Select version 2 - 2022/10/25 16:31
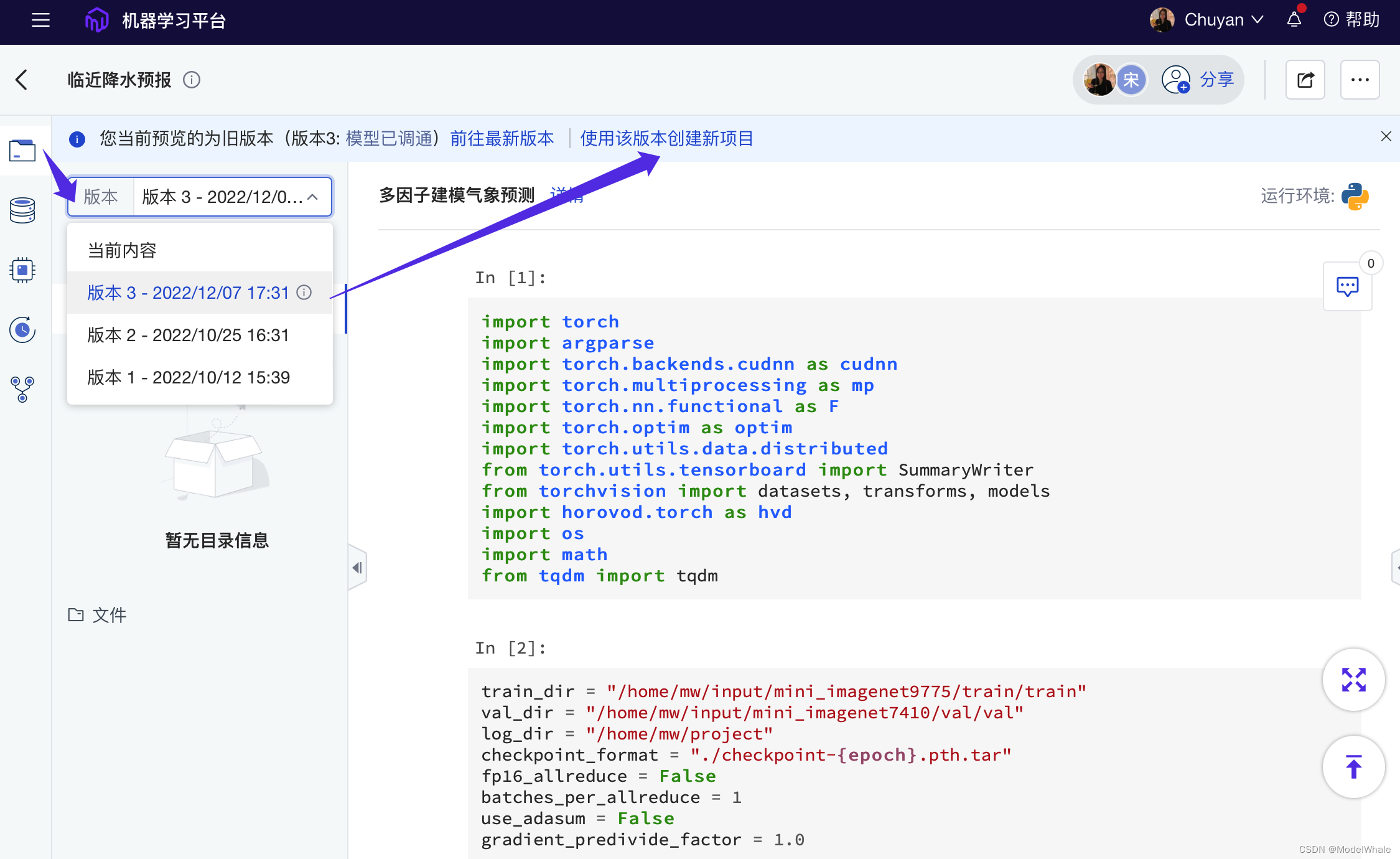 [188, 335]
